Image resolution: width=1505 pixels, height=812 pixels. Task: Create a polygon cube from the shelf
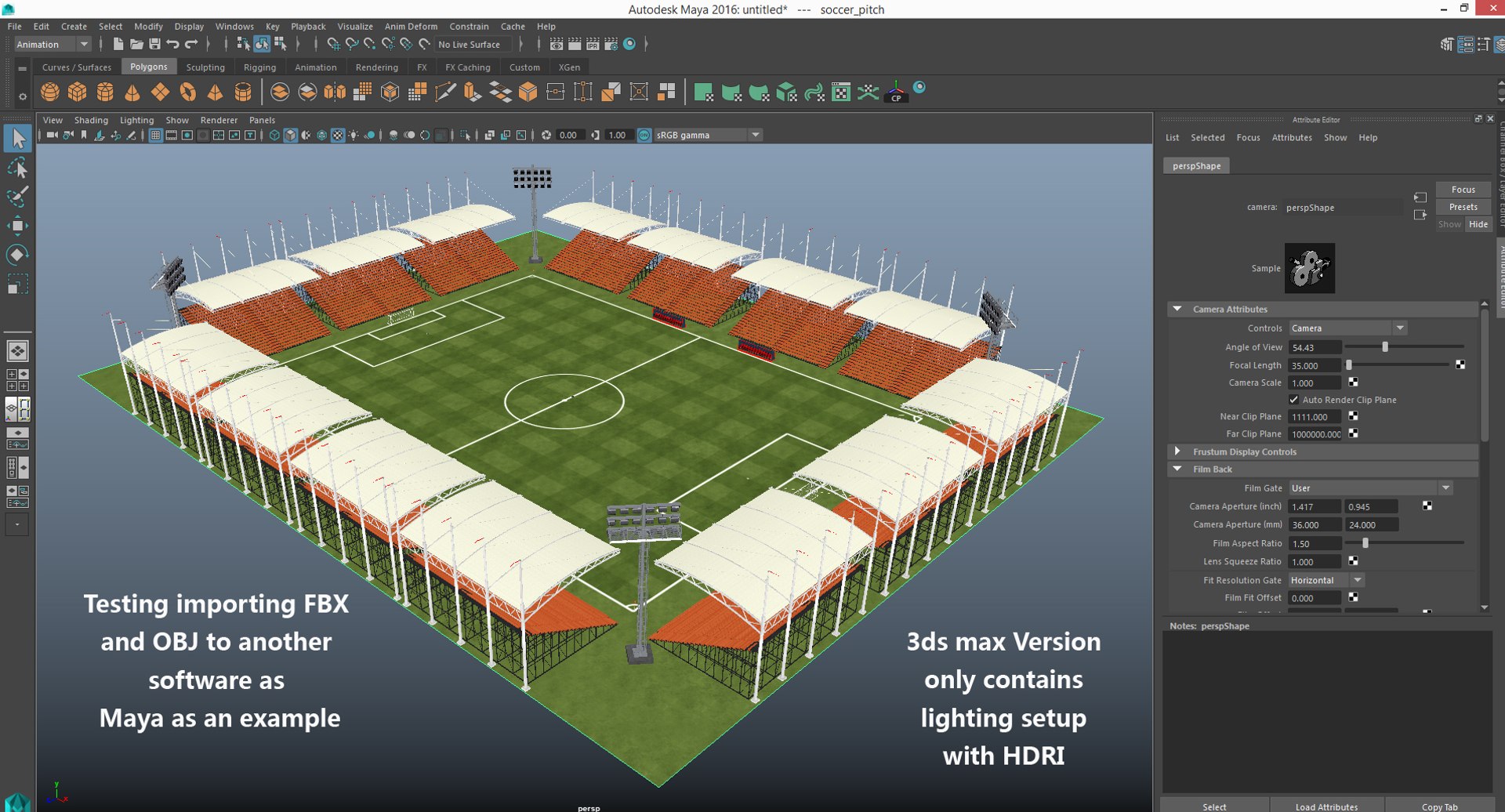coord(78,92)
